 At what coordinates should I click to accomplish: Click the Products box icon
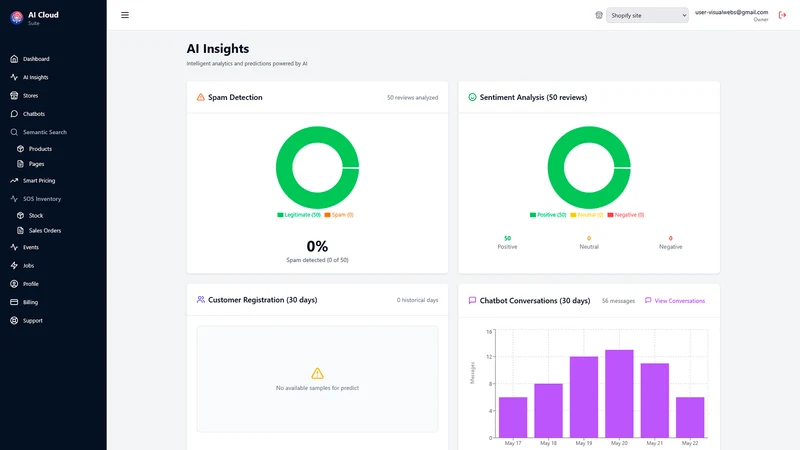click(20, 149)
